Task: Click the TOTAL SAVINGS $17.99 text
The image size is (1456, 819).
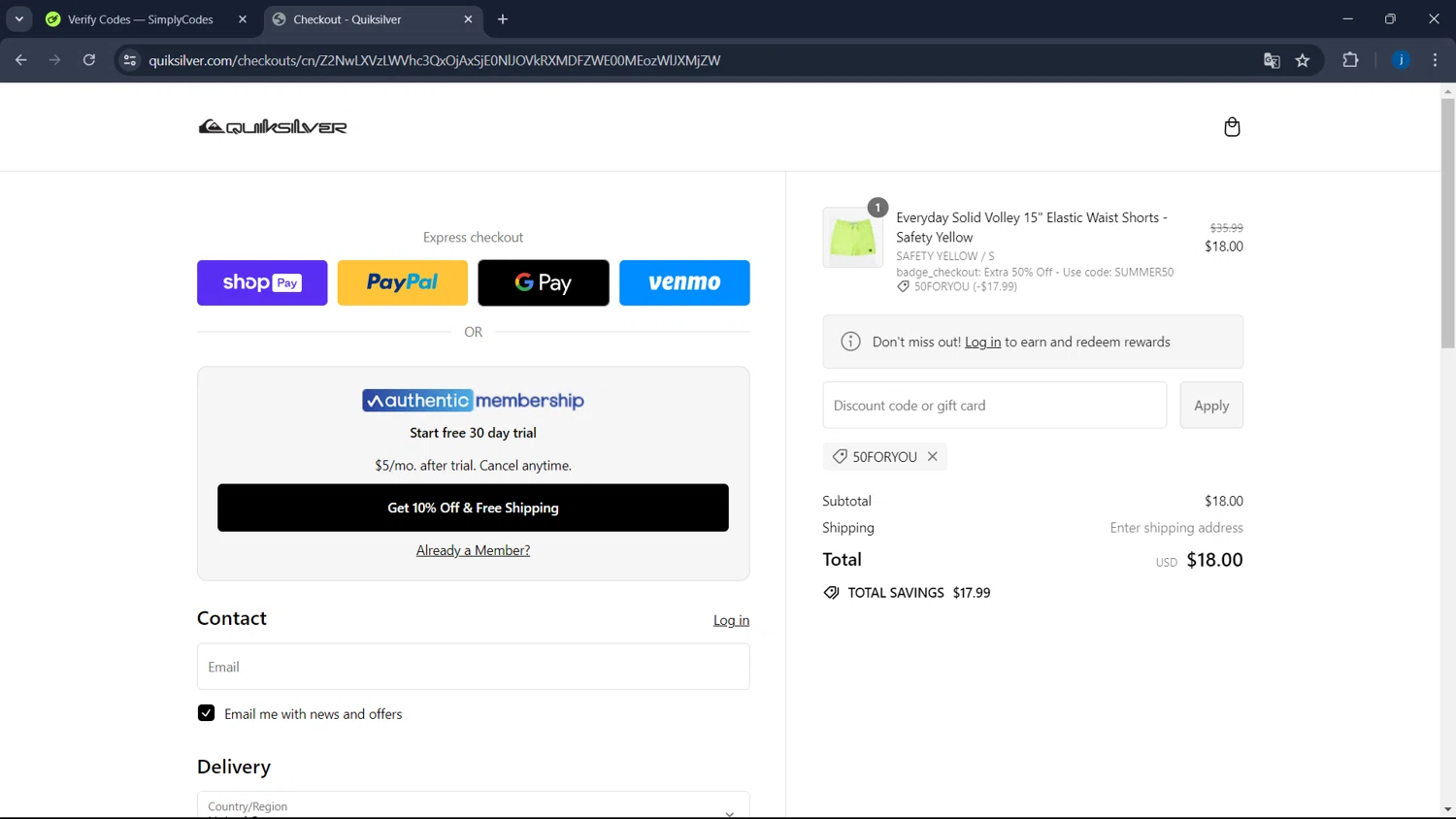Action: [919, 593]
